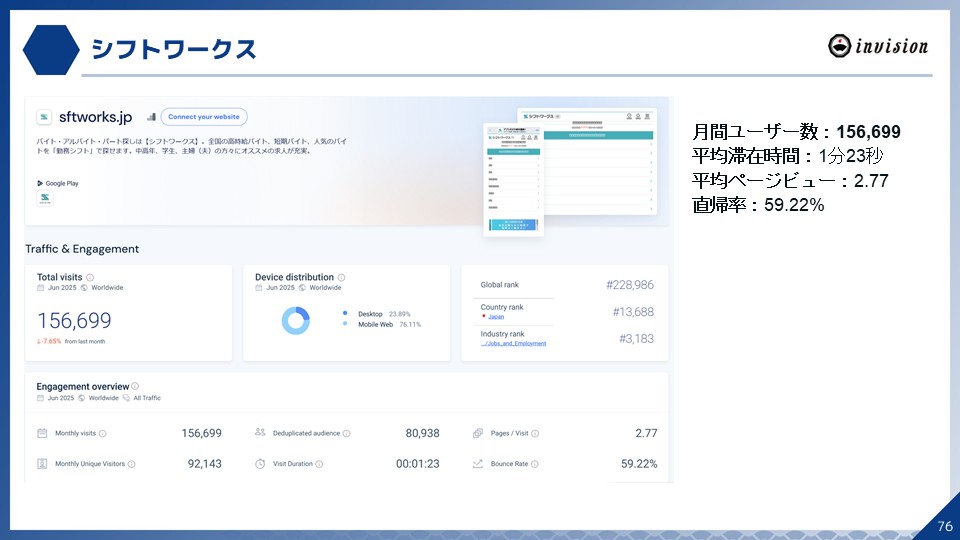Image resolution: width=960 pixels, height=540 pixels.
Task: Open the mobile site preview thumbnail
Action: pos(513,179)
